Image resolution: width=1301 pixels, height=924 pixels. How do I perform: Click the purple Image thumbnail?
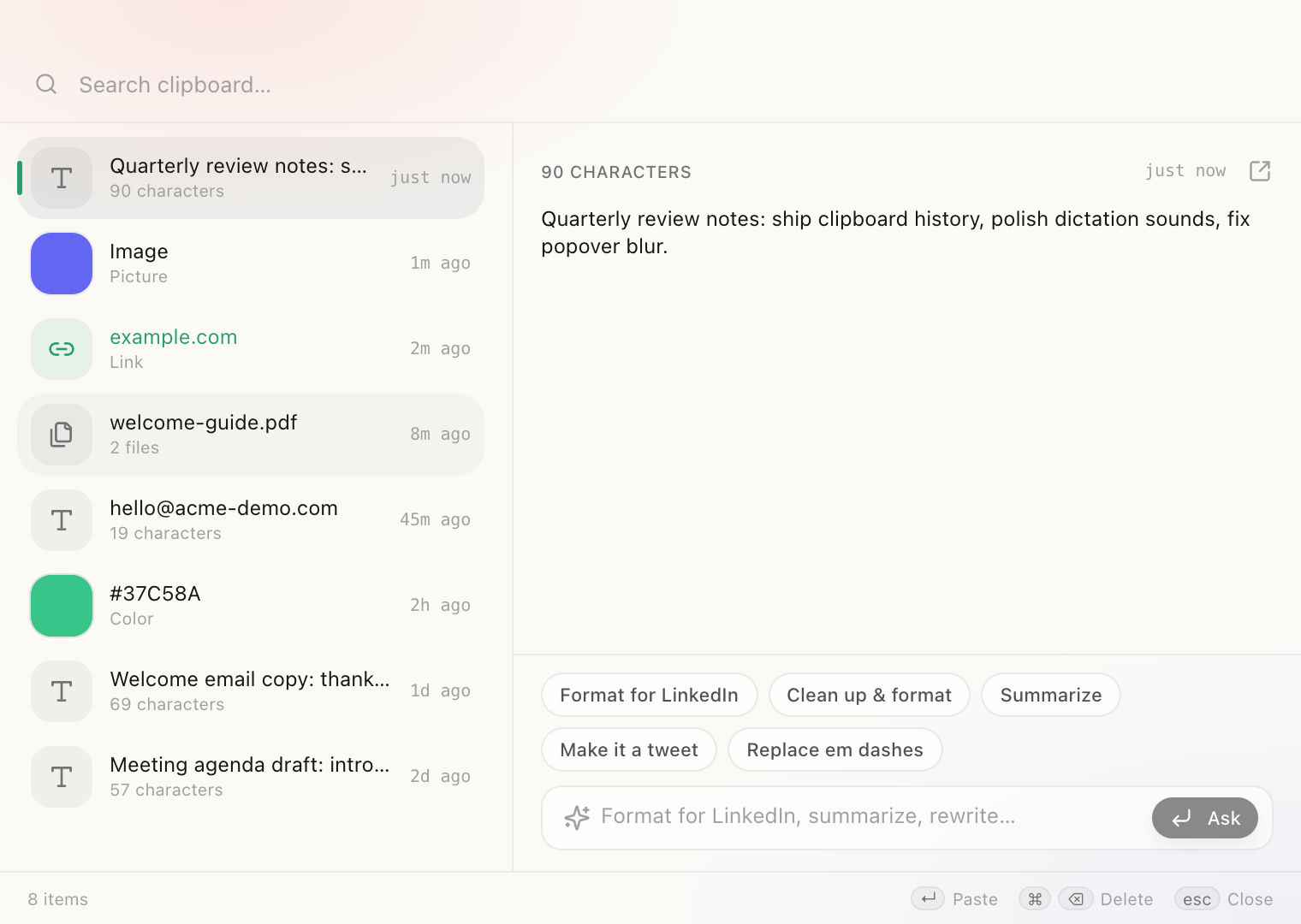[62, 264]
